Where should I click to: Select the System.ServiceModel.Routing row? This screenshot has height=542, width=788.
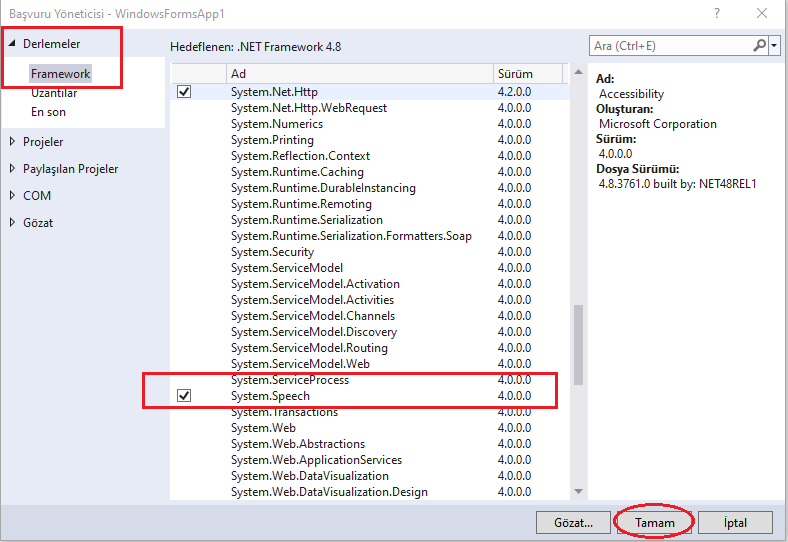369,348
